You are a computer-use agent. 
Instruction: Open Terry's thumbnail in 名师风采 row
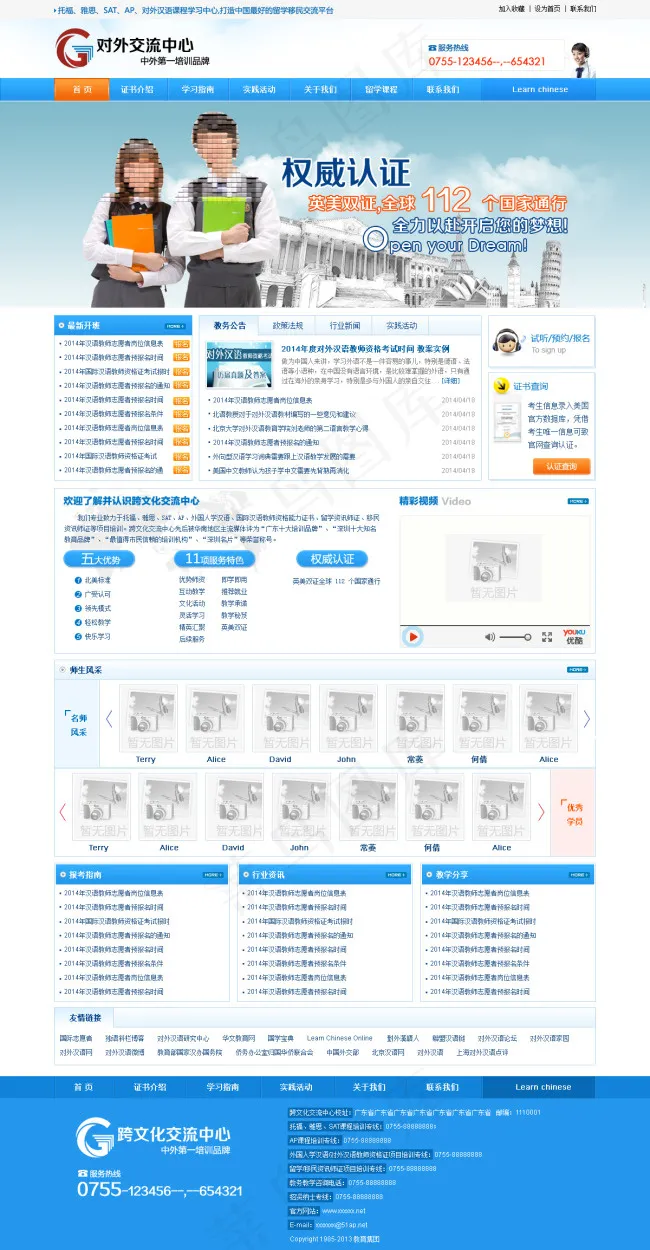pyautogui.click(x=146, y=718)
